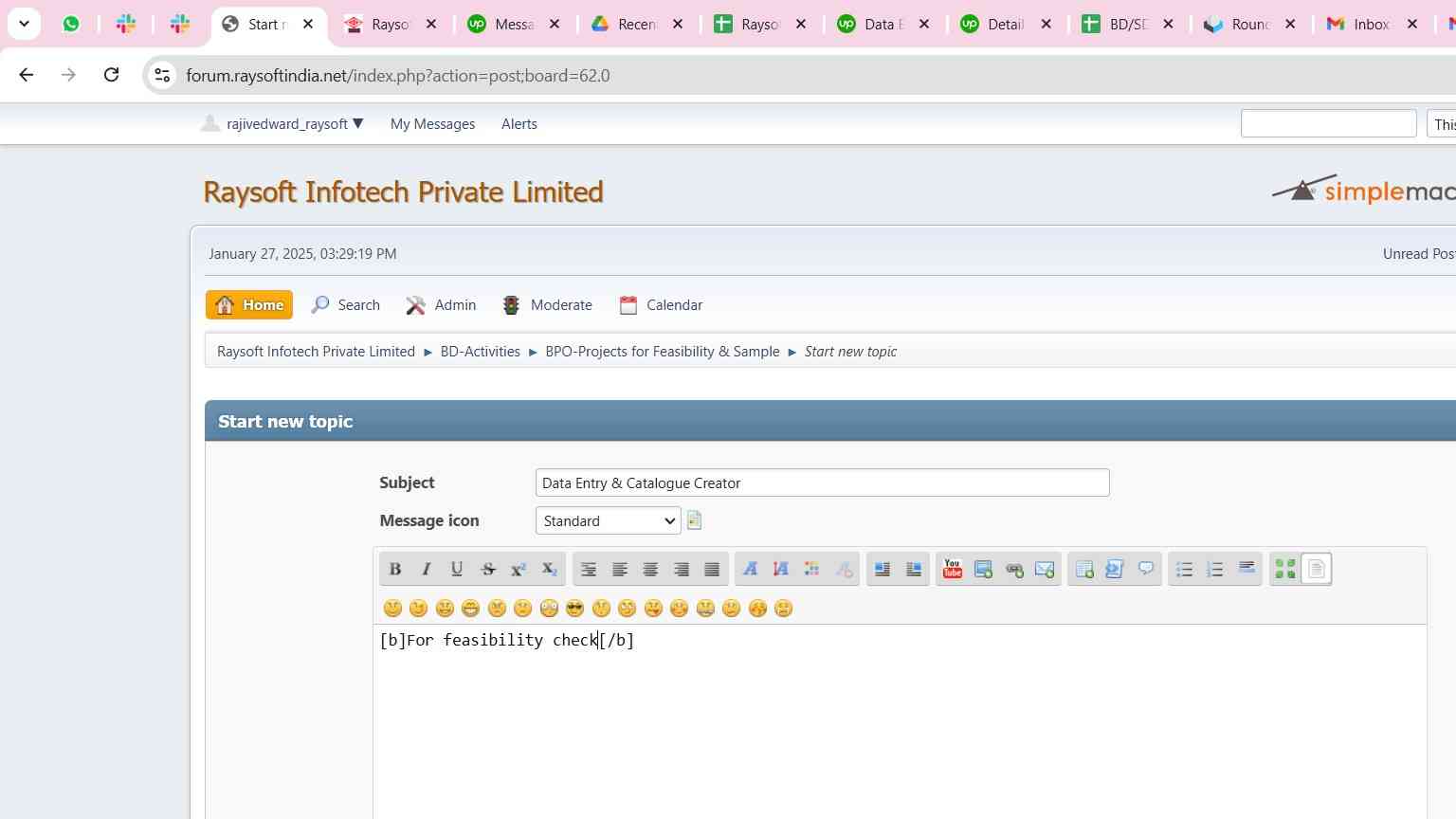Screen dimensions: 1456x819
Task: Float content right
Action: [914, 569]
